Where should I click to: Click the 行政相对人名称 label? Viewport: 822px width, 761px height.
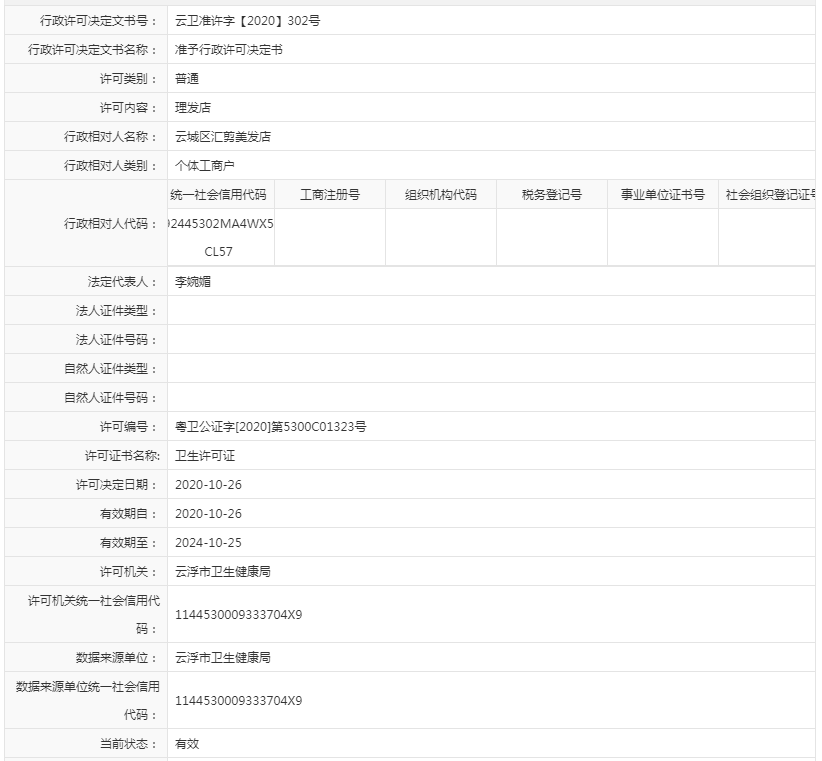(x=111, y=137)
